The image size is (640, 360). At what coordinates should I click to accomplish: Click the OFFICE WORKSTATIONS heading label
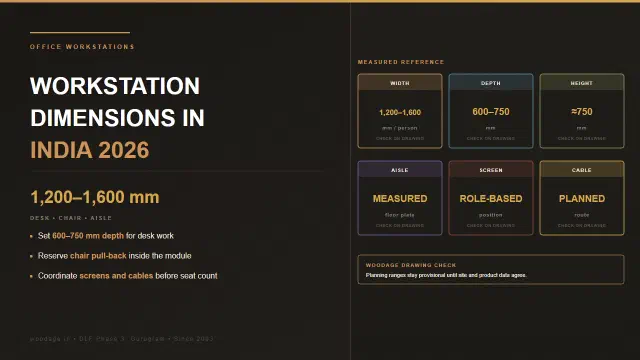pyautogui.click(x=82, y=47)
